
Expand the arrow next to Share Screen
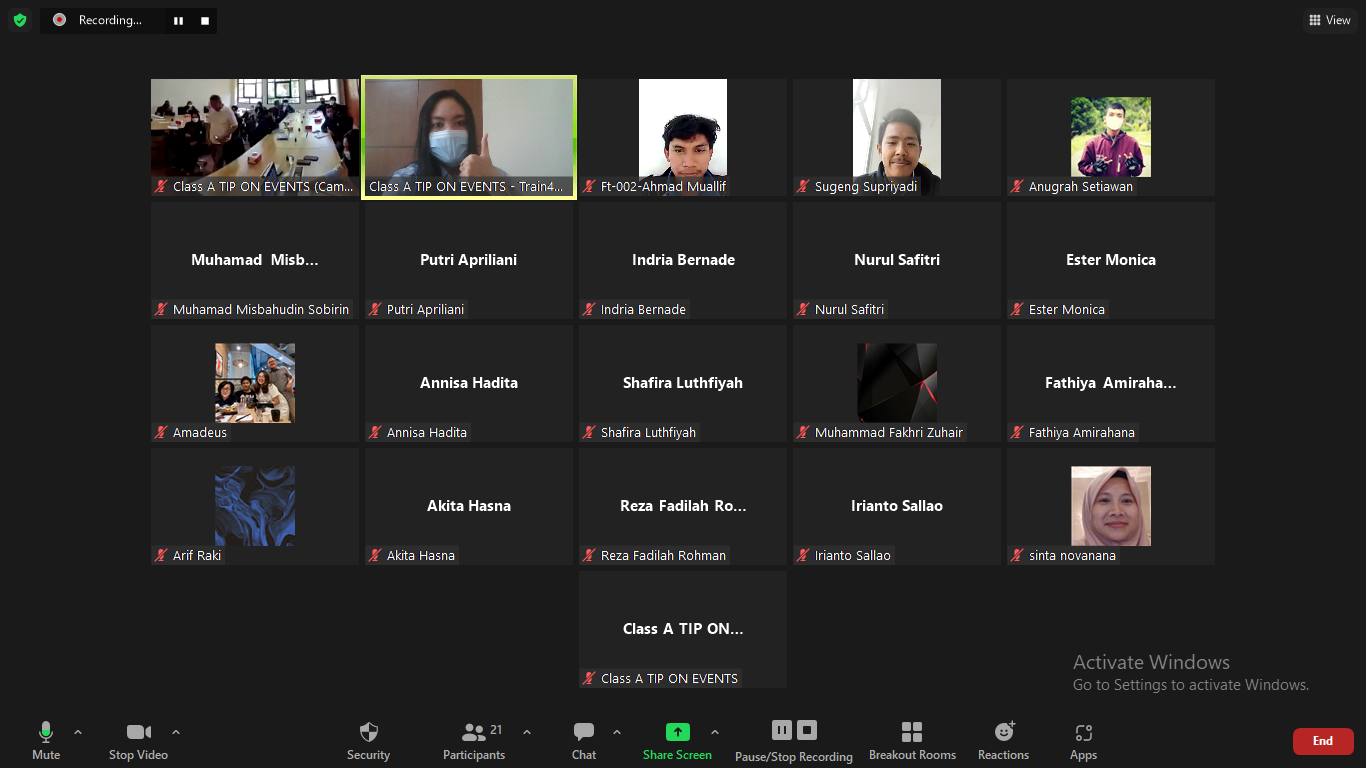714,732
